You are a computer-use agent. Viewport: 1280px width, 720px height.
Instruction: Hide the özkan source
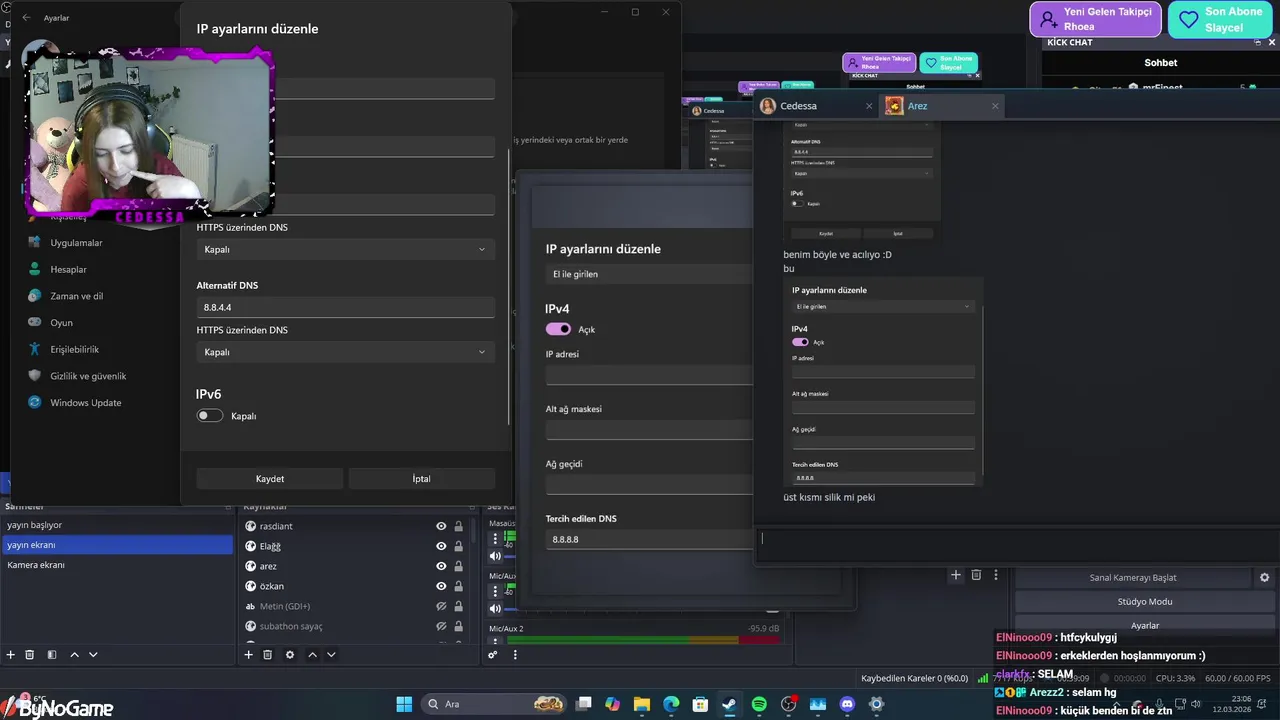pos(441,586)
